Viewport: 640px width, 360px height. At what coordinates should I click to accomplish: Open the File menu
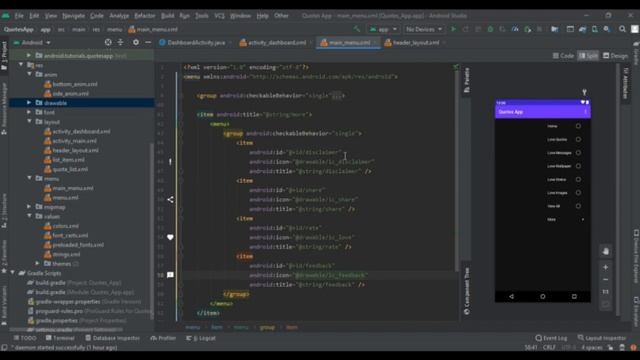pyautogui.click(x=19, y=16)
